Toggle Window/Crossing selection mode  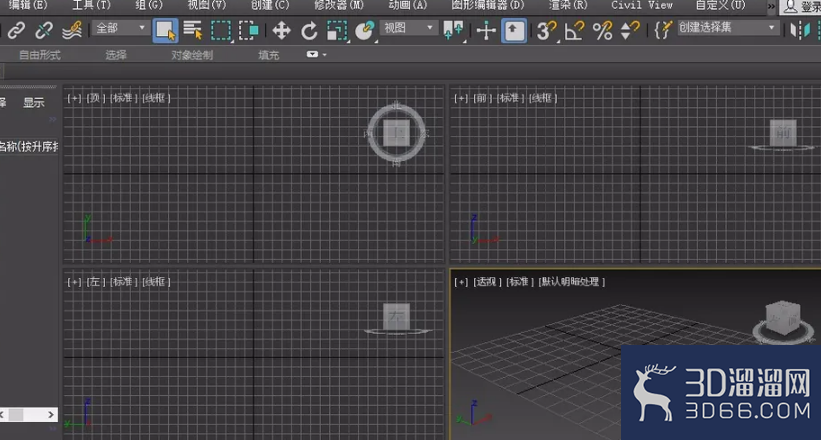click(249, 30)
